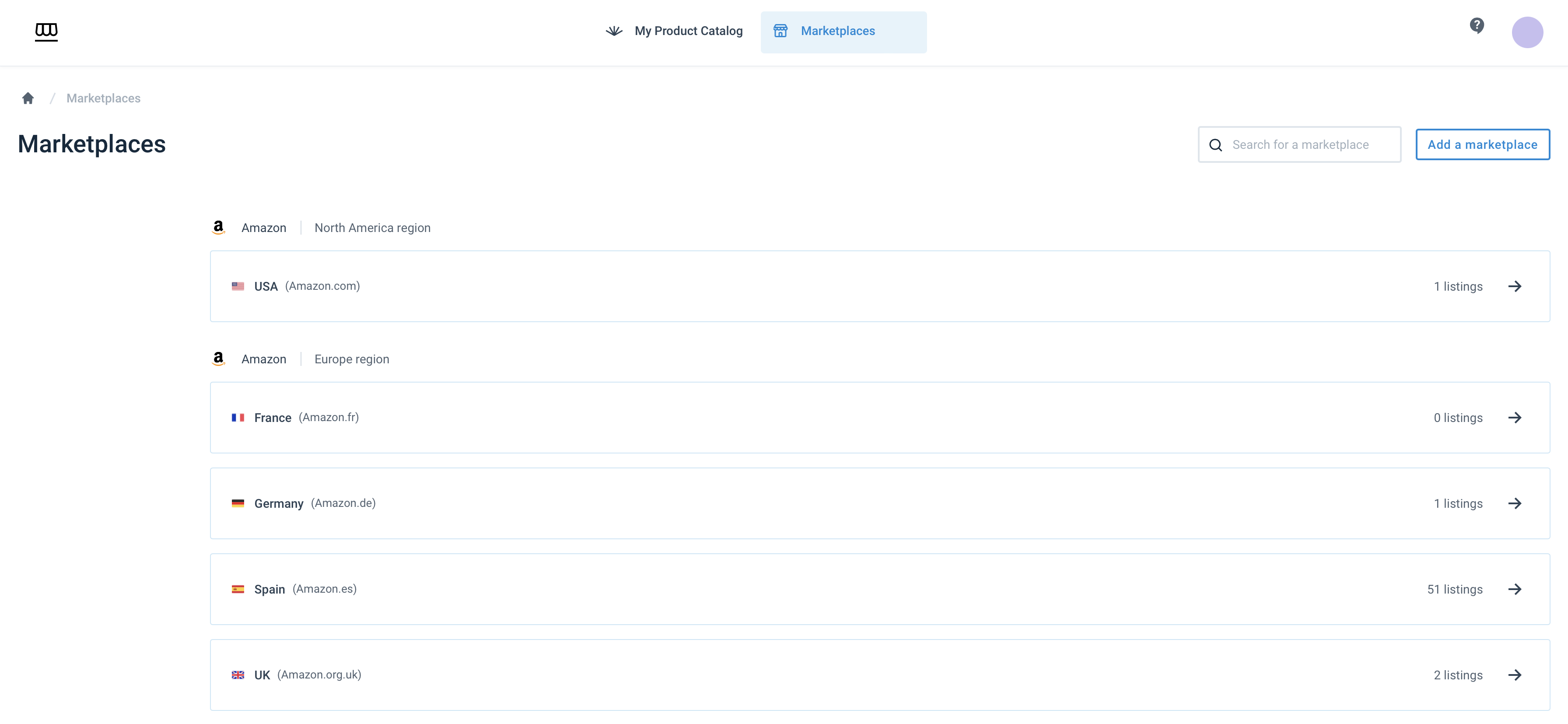1568x724 pixels.
Task: Click the Add a marketplace button
Action: click(1483, 145)
